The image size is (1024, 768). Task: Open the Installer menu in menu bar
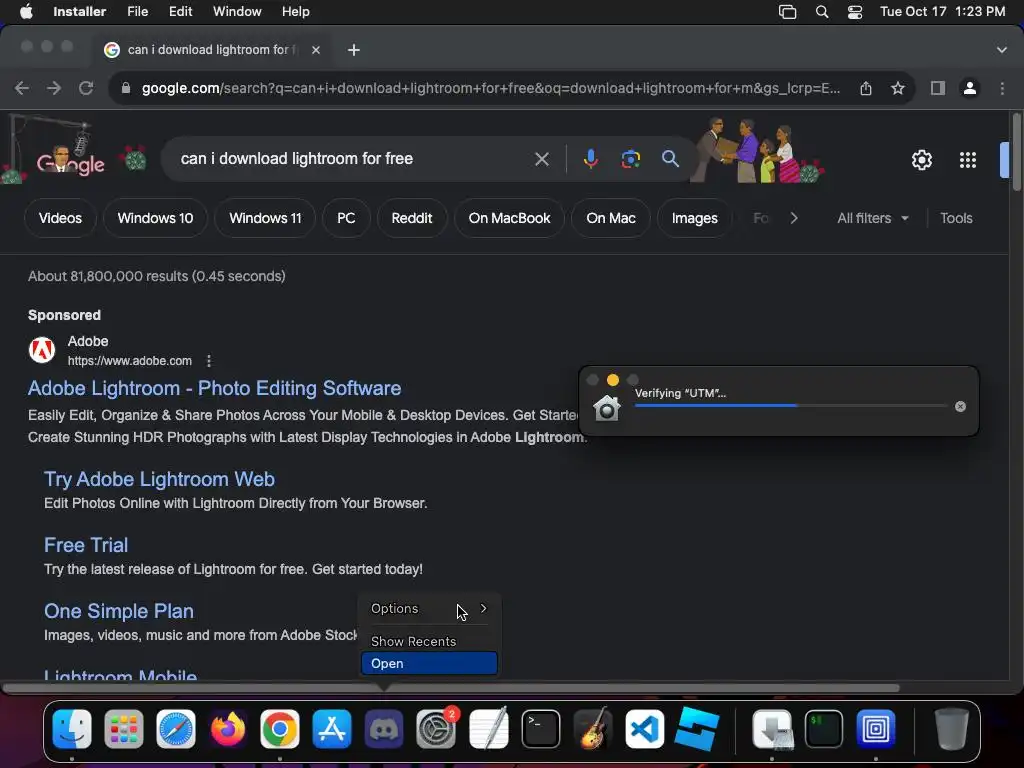[79, 12]
